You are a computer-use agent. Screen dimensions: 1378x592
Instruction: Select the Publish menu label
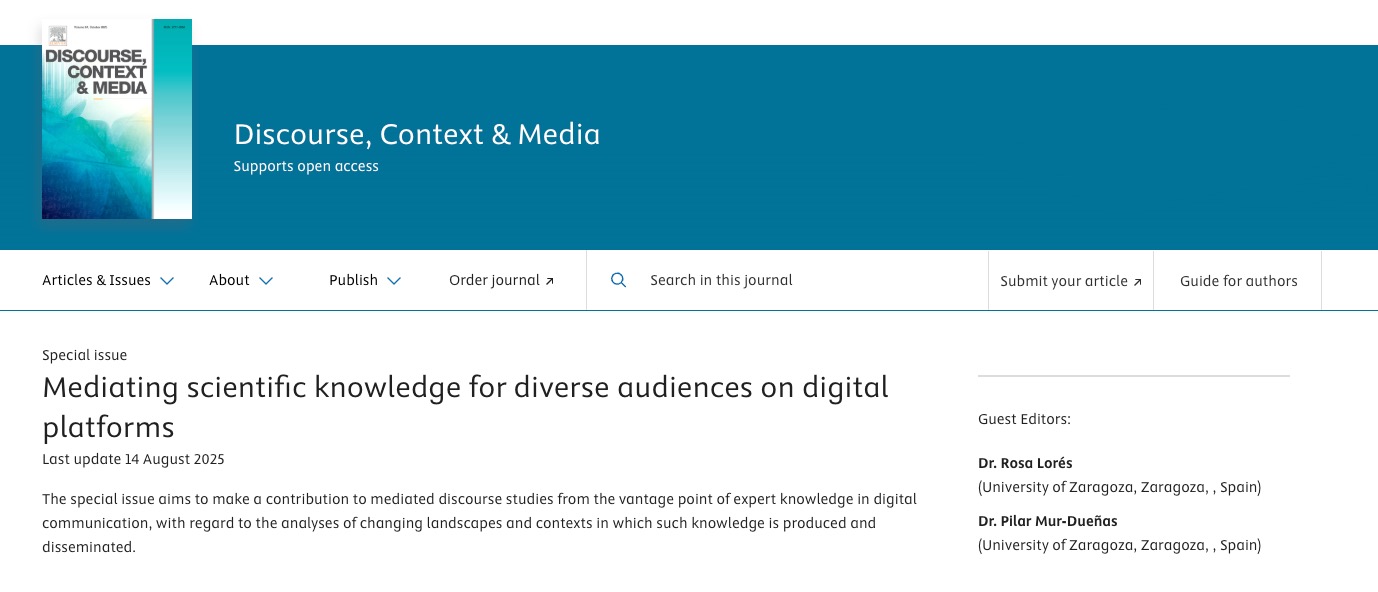click(x=353, y=281)
